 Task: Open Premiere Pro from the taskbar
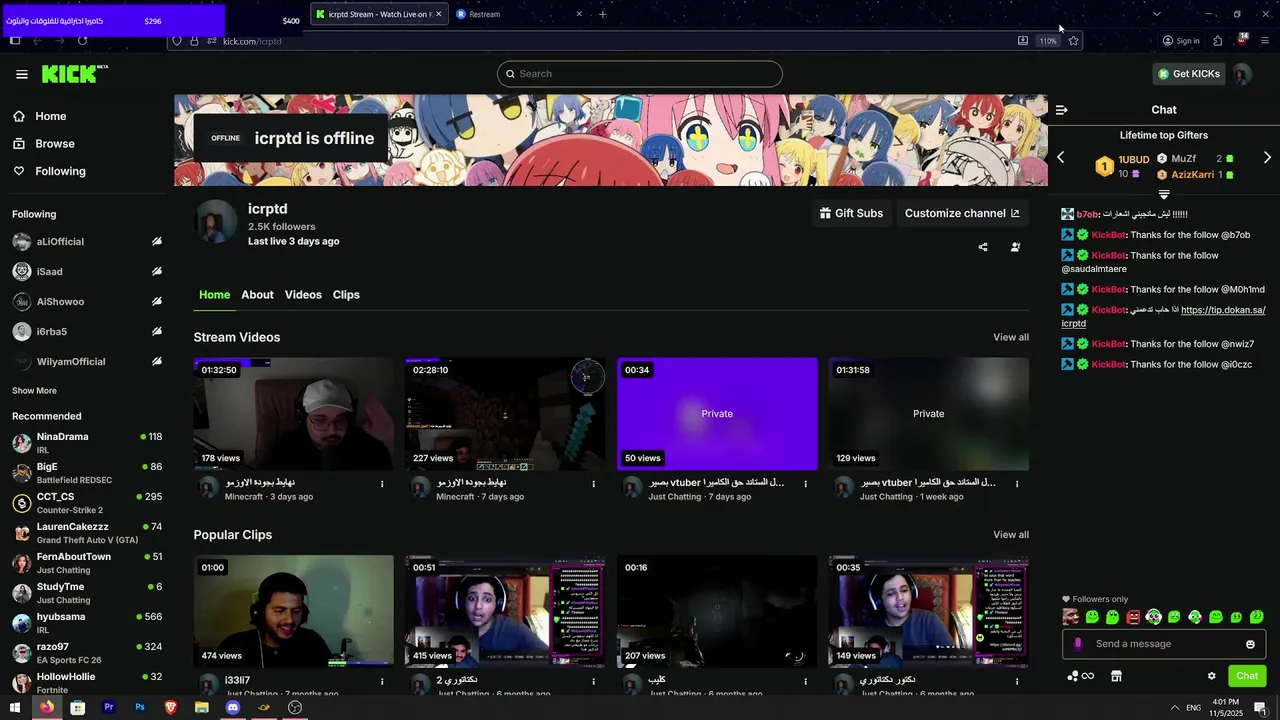109,707
